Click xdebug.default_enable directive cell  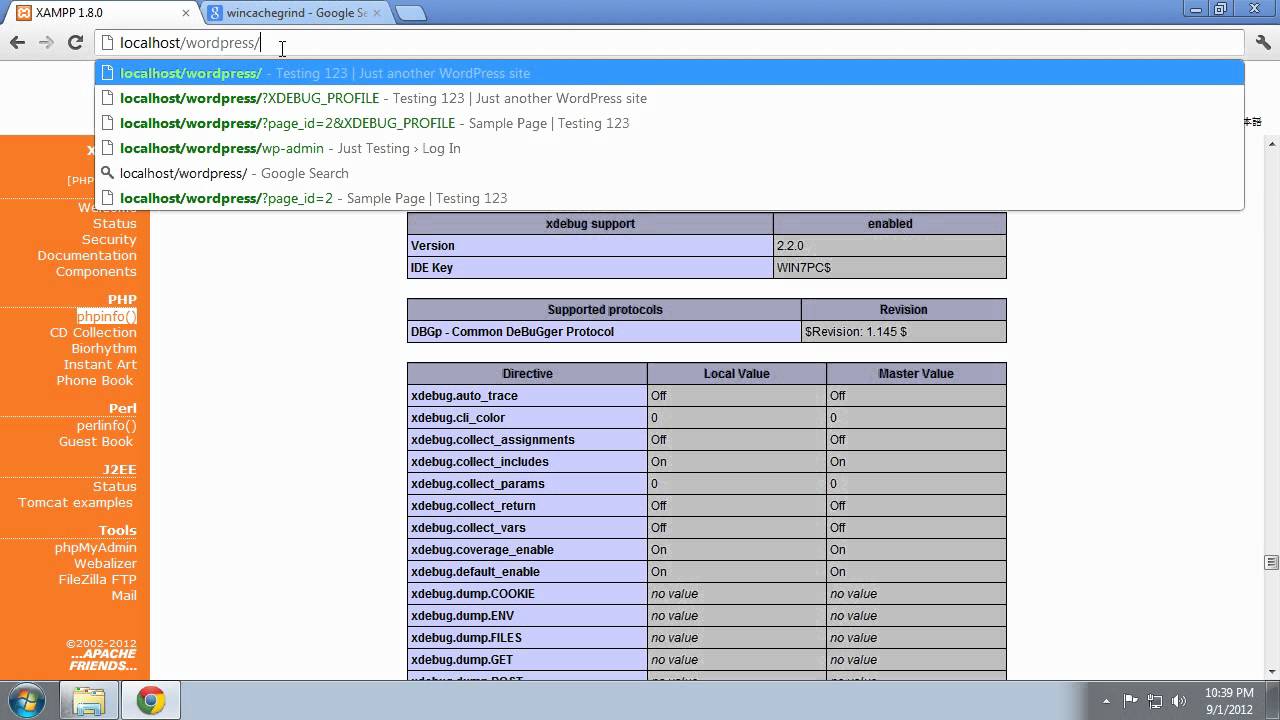(527, 572)
